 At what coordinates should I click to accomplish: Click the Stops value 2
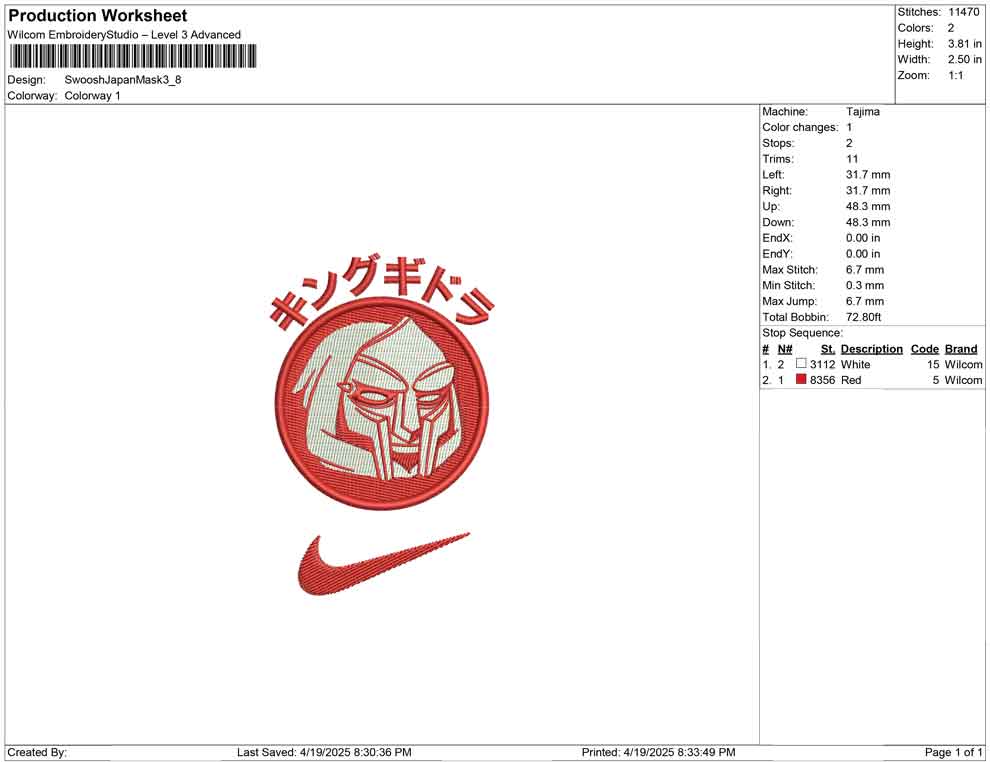pos(849,143)
